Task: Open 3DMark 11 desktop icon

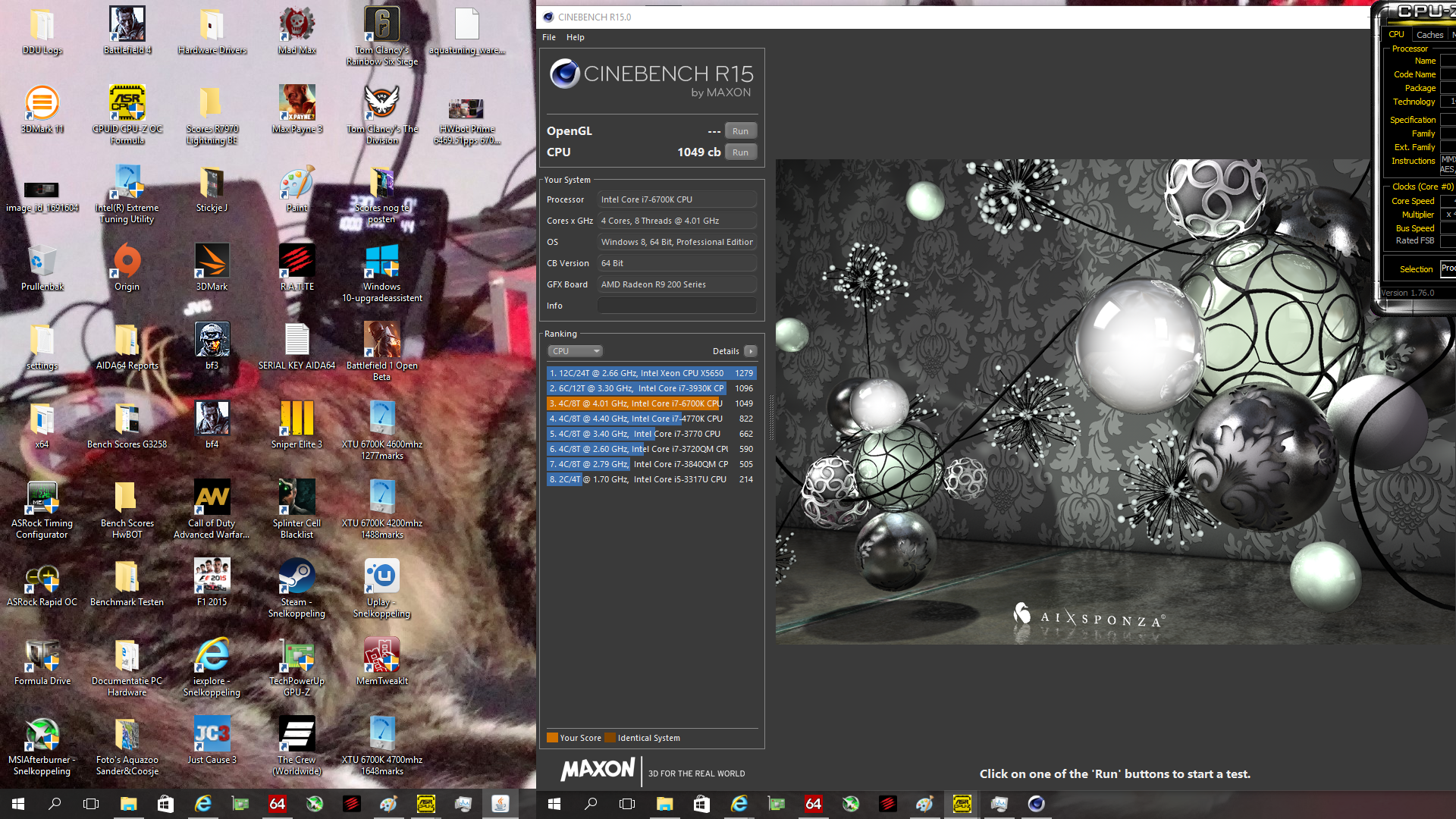Action: pyautogui.click(x=42, y=109)
